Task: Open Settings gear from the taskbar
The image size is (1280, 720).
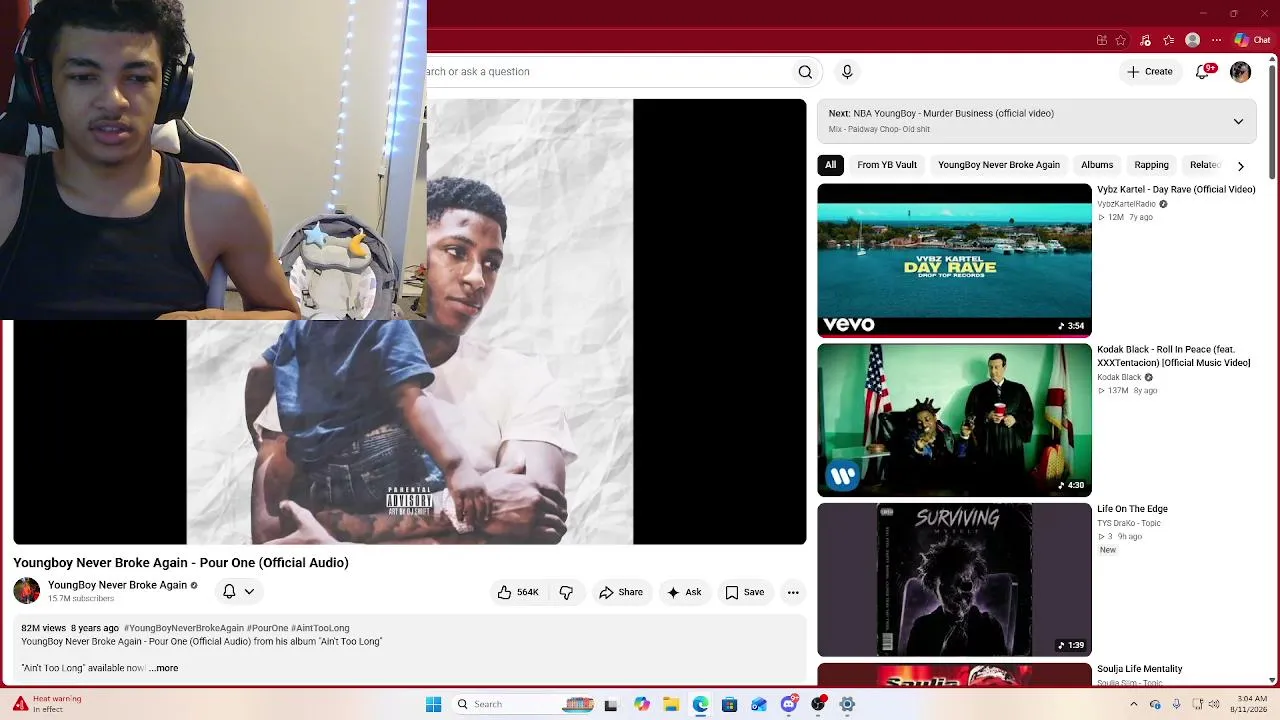Action: (847, 704)
